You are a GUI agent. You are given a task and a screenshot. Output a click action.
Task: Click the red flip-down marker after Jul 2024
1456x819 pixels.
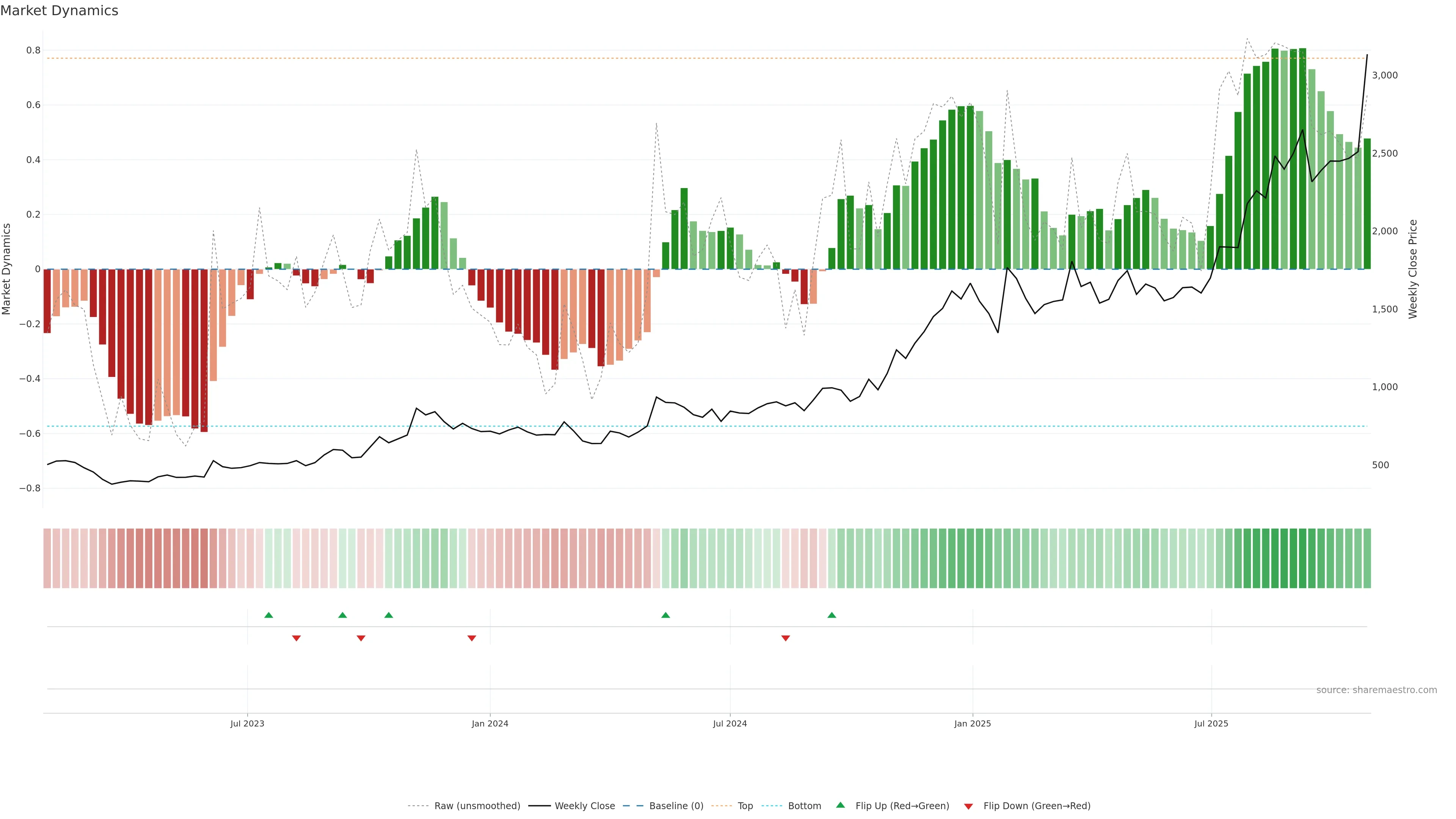(785, 638)
